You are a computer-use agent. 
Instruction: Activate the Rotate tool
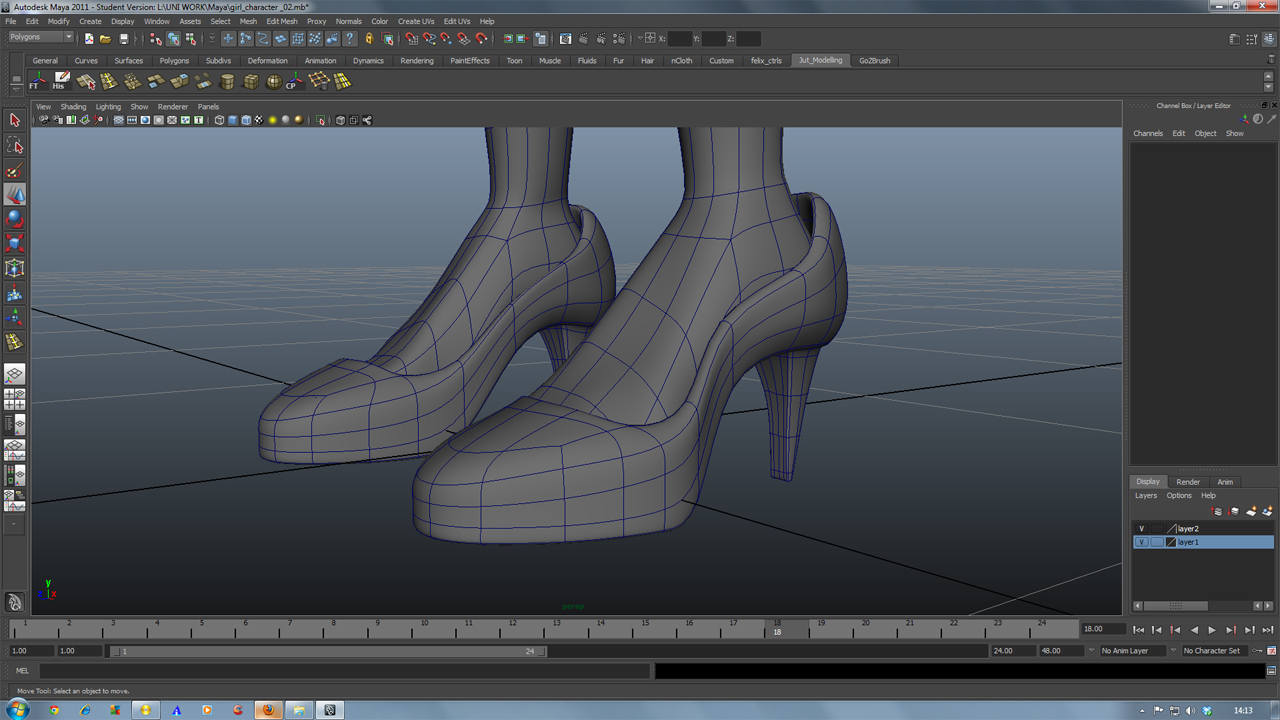(15, 219)
